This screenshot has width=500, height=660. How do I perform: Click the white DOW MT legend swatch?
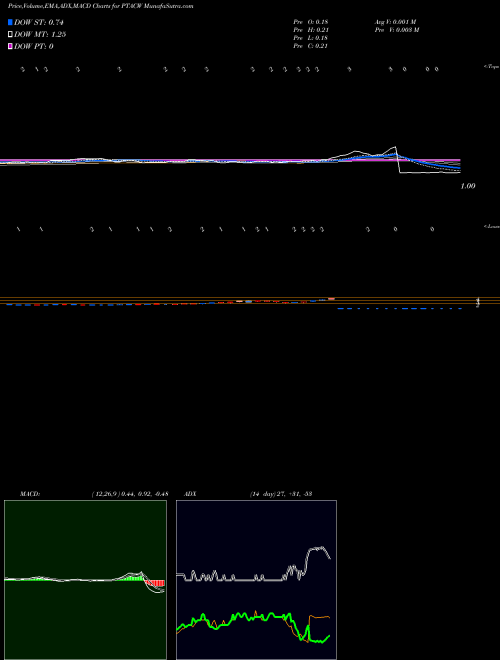pos(10,35)
